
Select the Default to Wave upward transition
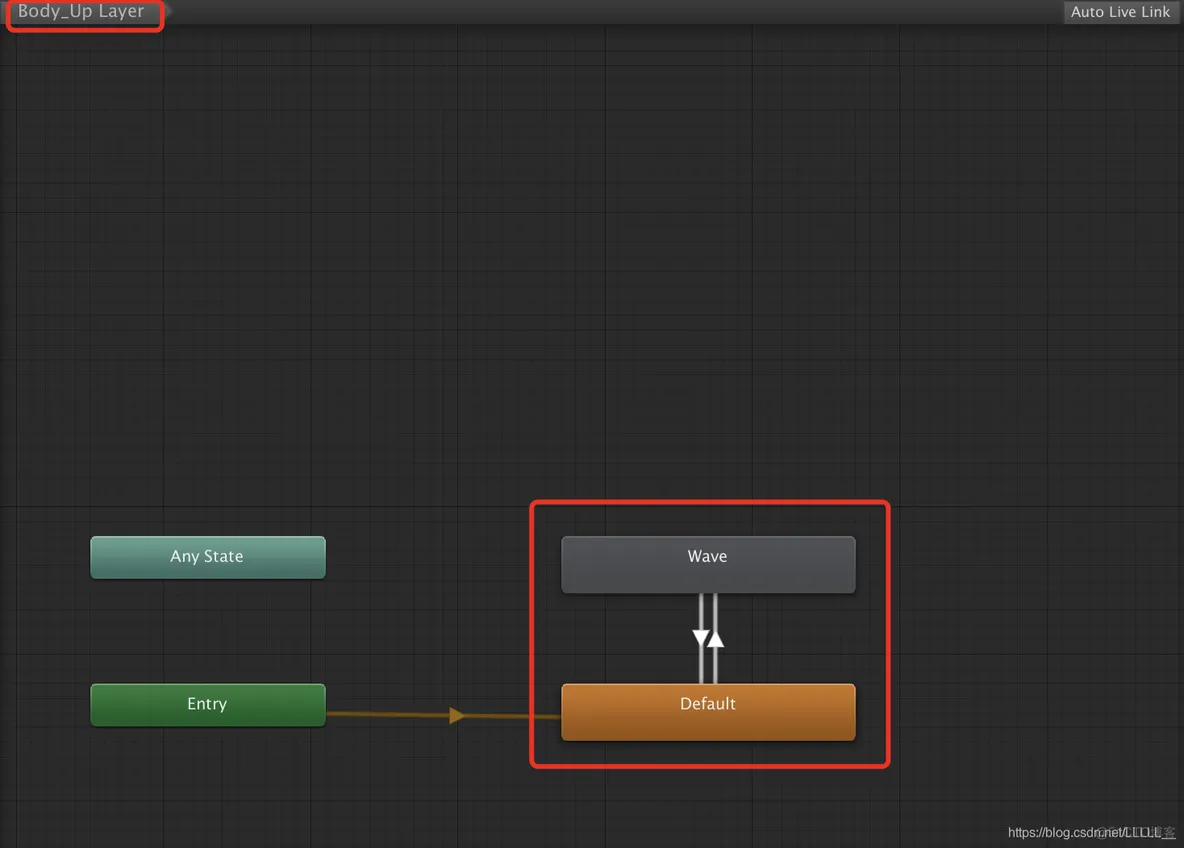pos(716,638)
